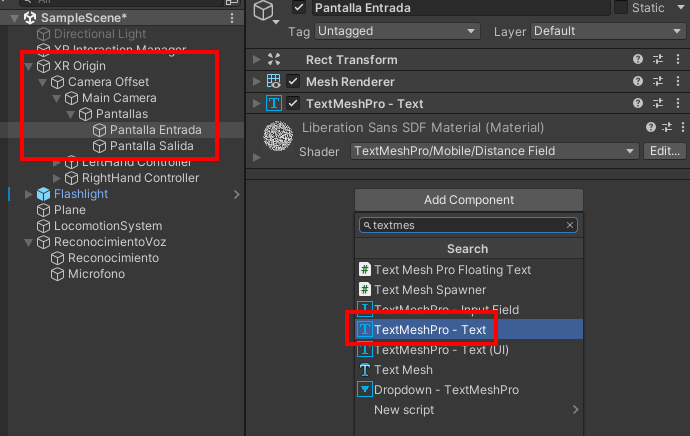Open TextMeshPro - Text component kebab menu
This screenshot has height=436, width=690.
tap(679, 104)
